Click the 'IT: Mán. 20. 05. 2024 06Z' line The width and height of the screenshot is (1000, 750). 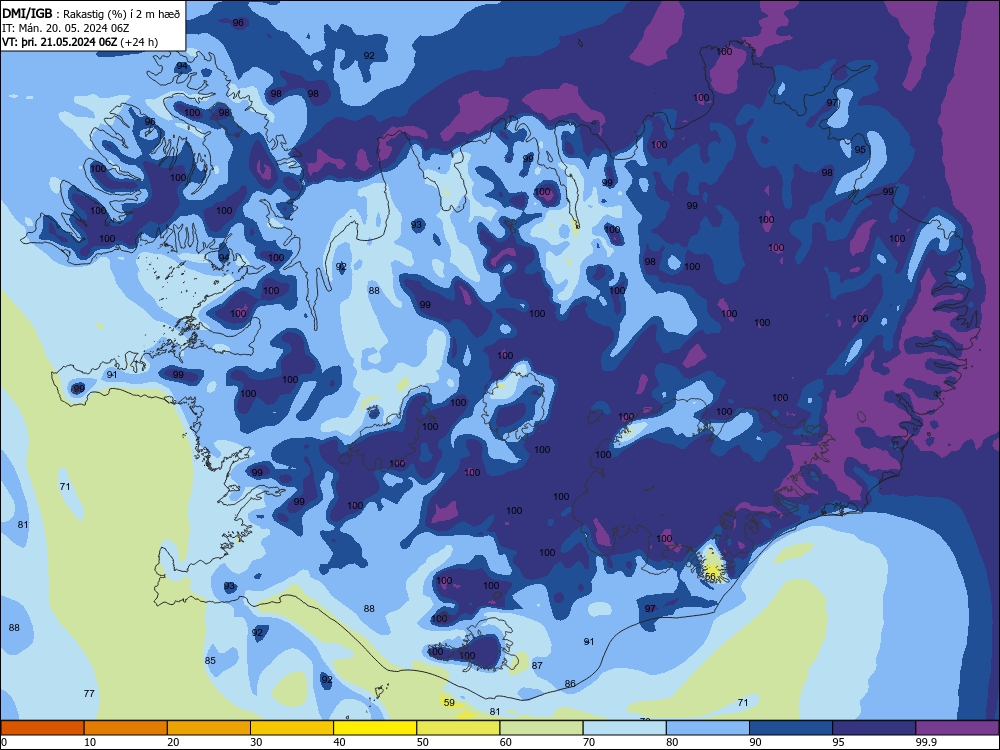66,28
